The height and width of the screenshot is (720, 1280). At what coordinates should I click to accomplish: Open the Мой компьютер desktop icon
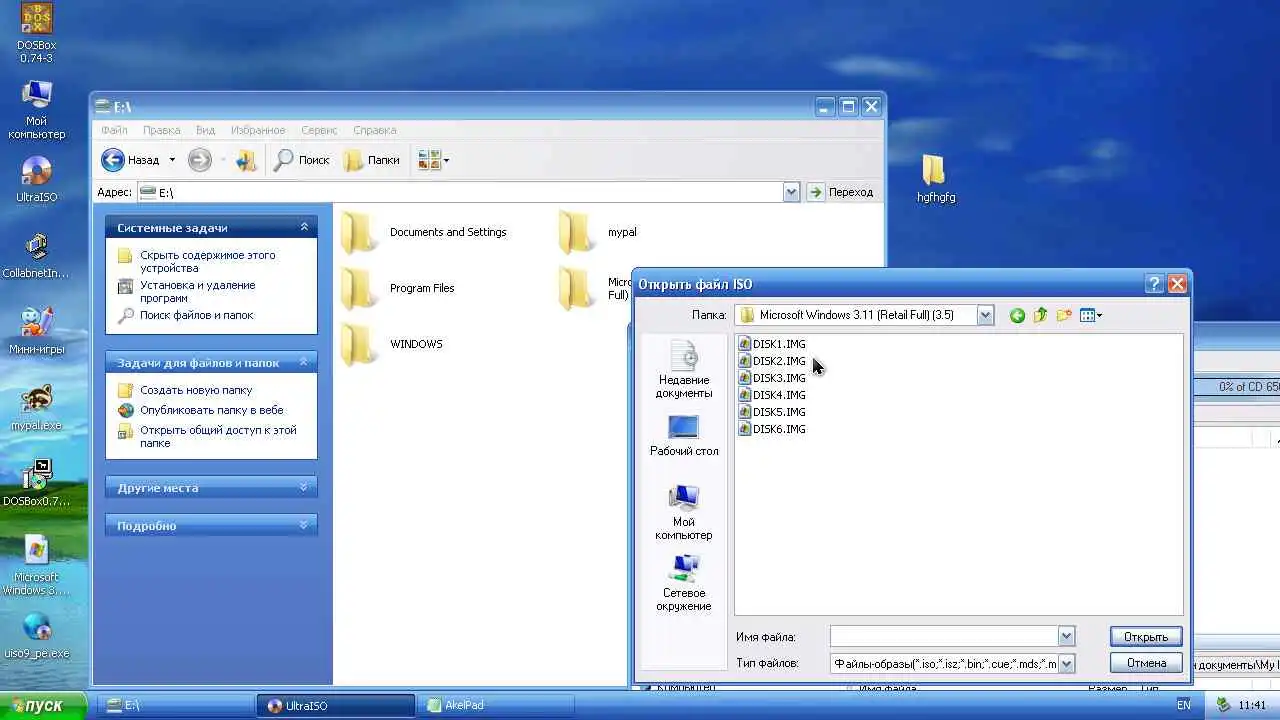tap(37, 109)
